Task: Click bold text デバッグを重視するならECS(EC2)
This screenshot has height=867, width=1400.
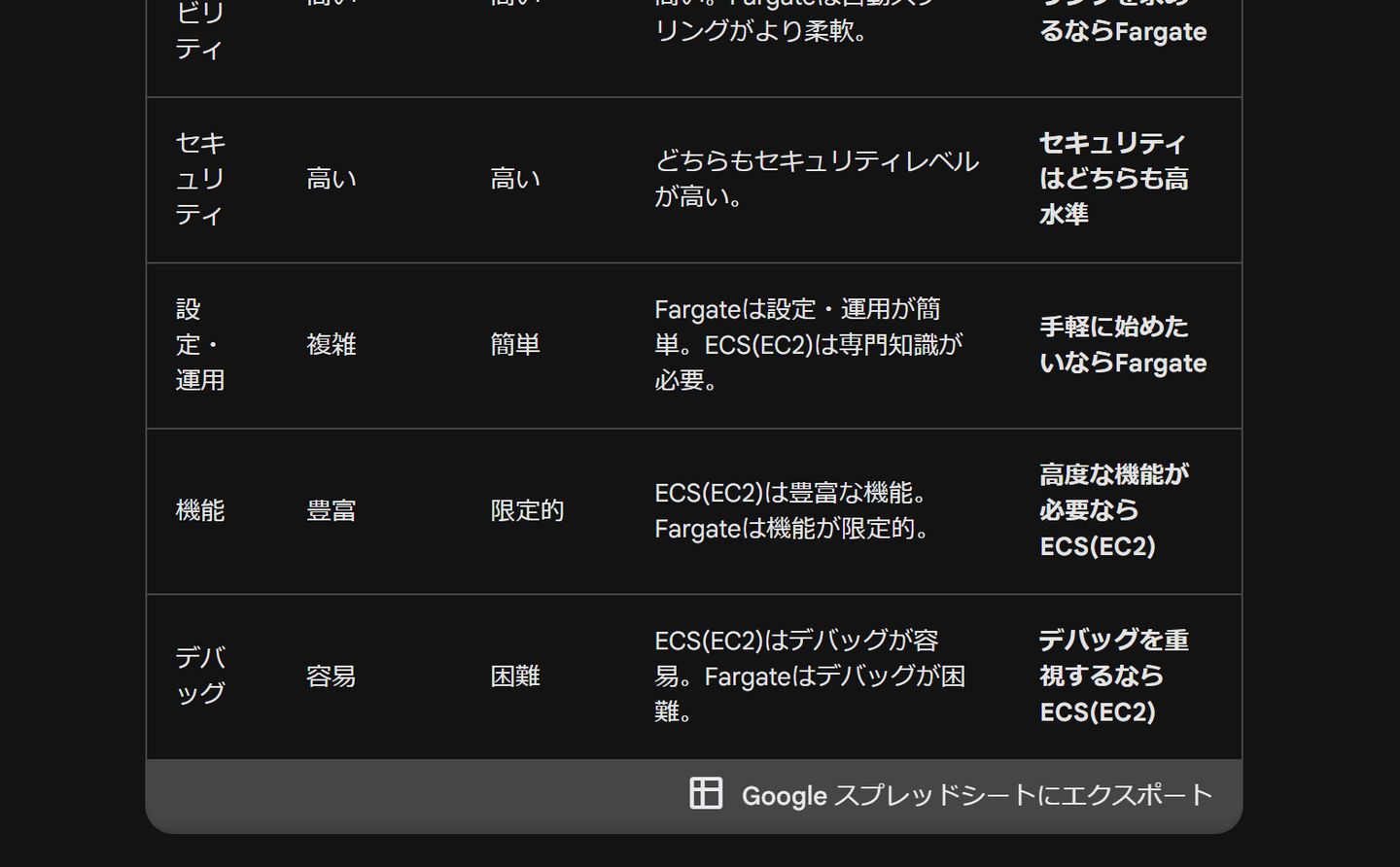Action: (x=1114, y=676)
